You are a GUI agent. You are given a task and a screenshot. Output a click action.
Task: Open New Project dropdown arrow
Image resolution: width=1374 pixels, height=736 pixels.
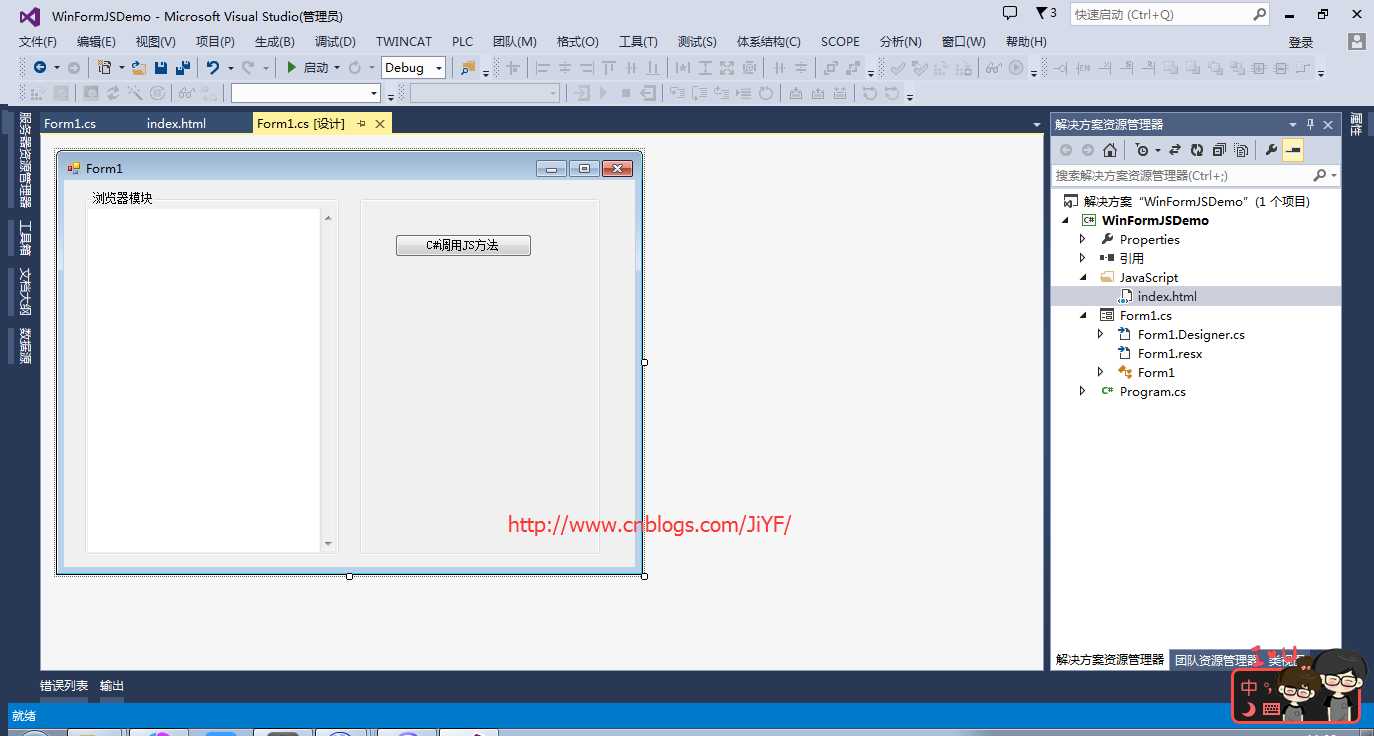(x=122, y=68)
